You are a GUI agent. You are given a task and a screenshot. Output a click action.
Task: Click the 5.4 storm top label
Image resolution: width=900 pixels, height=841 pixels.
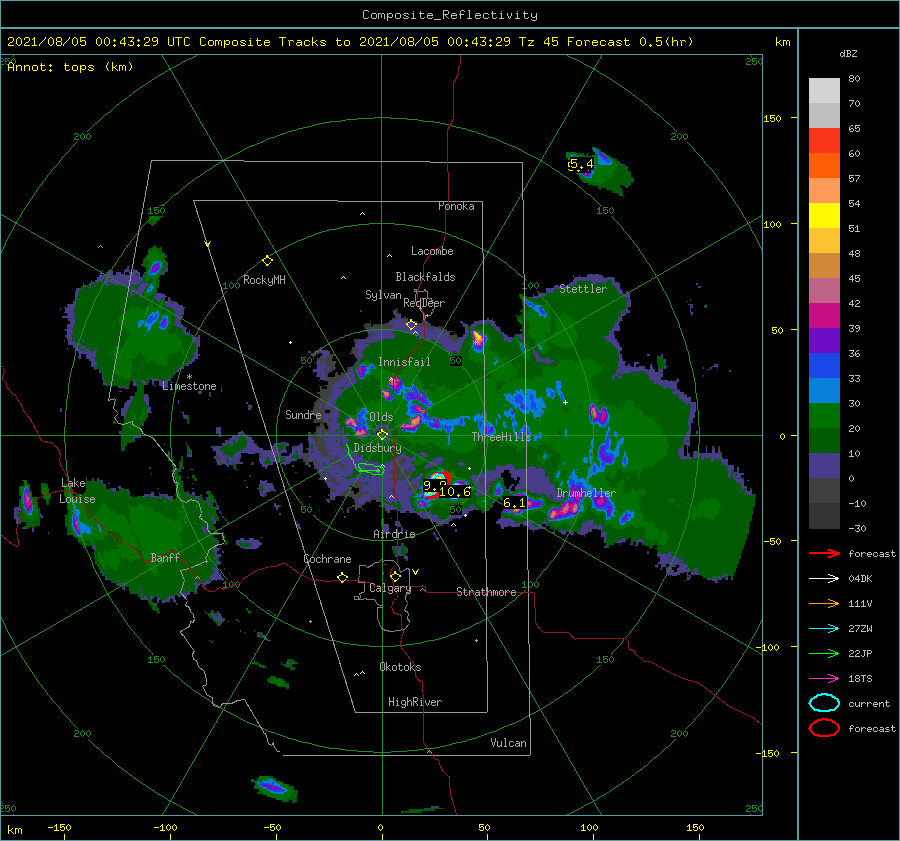581,164
